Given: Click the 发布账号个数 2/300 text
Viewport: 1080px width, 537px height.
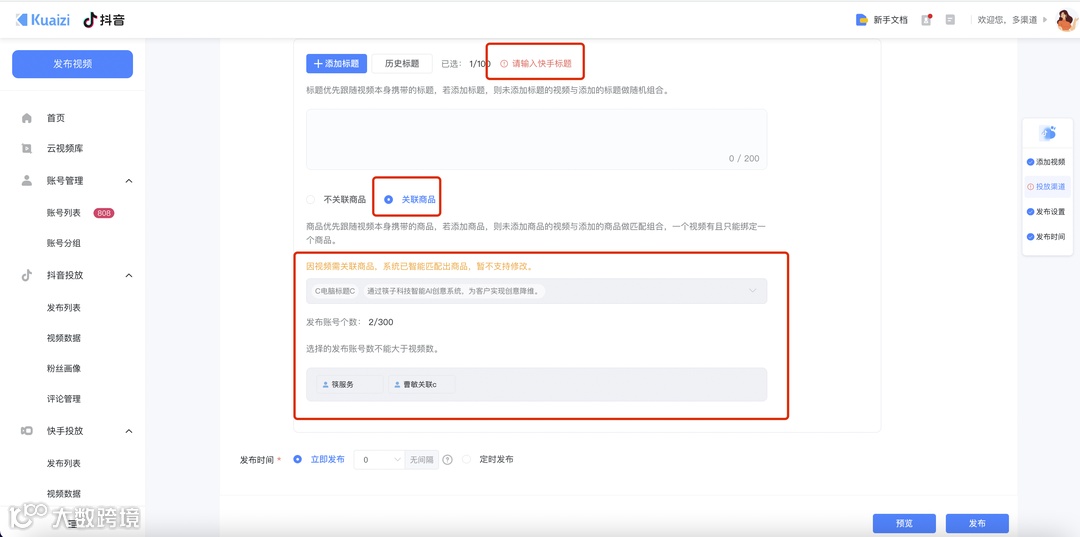Looking at the screenshot, I should (350, 322).
